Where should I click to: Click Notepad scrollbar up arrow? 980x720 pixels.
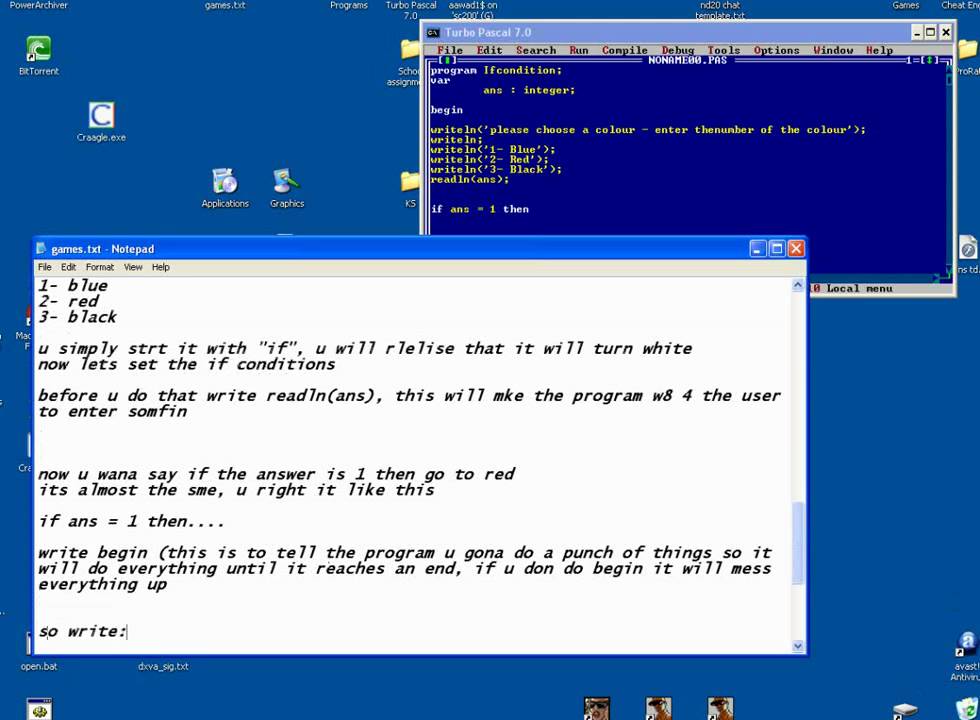pos(798,285)
